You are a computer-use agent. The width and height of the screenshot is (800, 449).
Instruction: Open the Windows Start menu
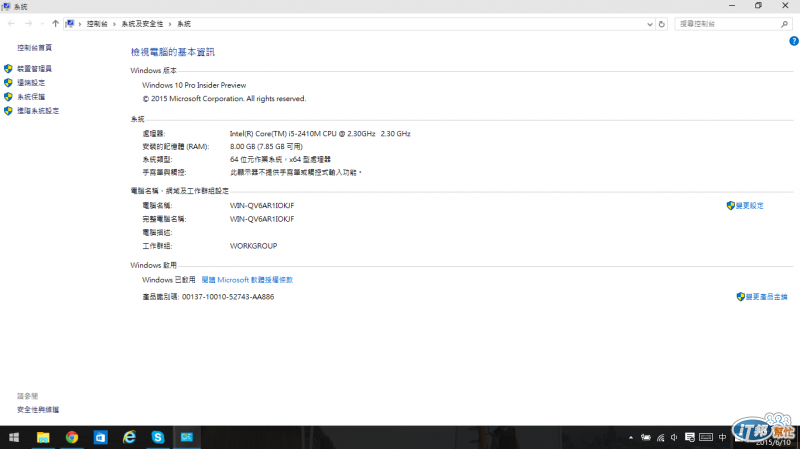point(14,437)
